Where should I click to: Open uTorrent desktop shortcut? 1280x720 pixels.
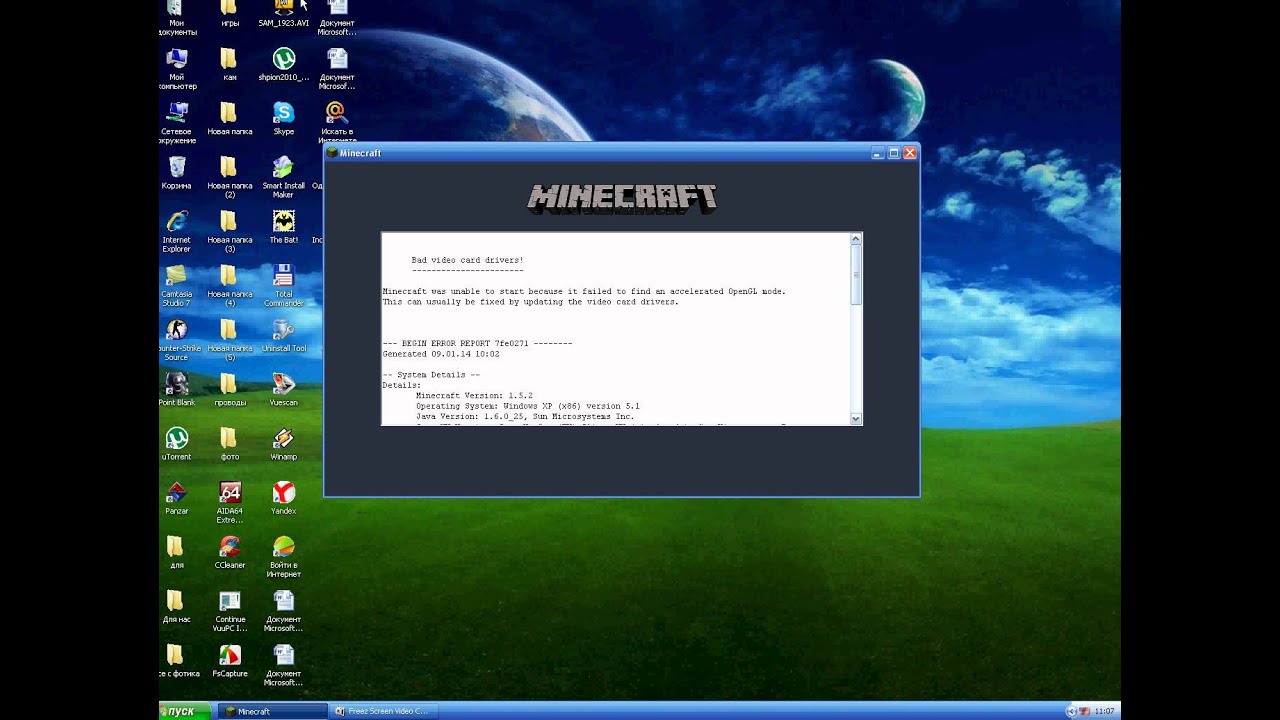coord(177,444)
